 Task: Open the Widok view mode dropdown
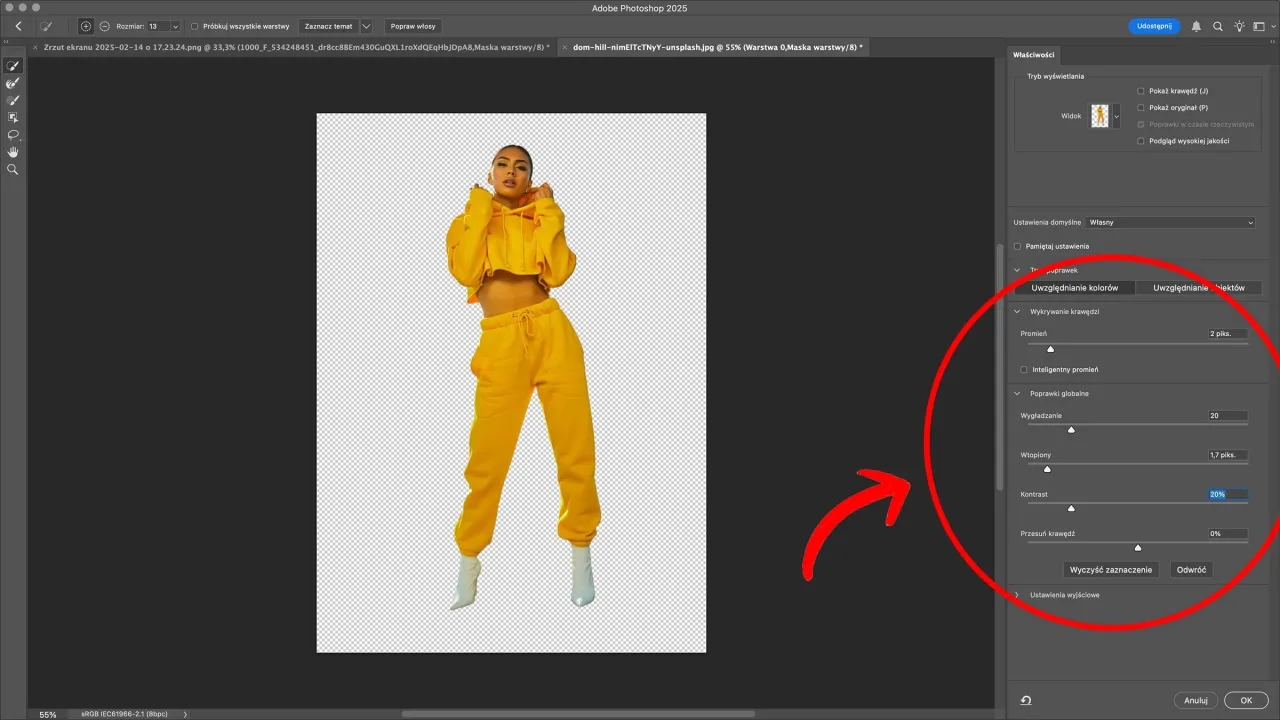[1116, 116]
